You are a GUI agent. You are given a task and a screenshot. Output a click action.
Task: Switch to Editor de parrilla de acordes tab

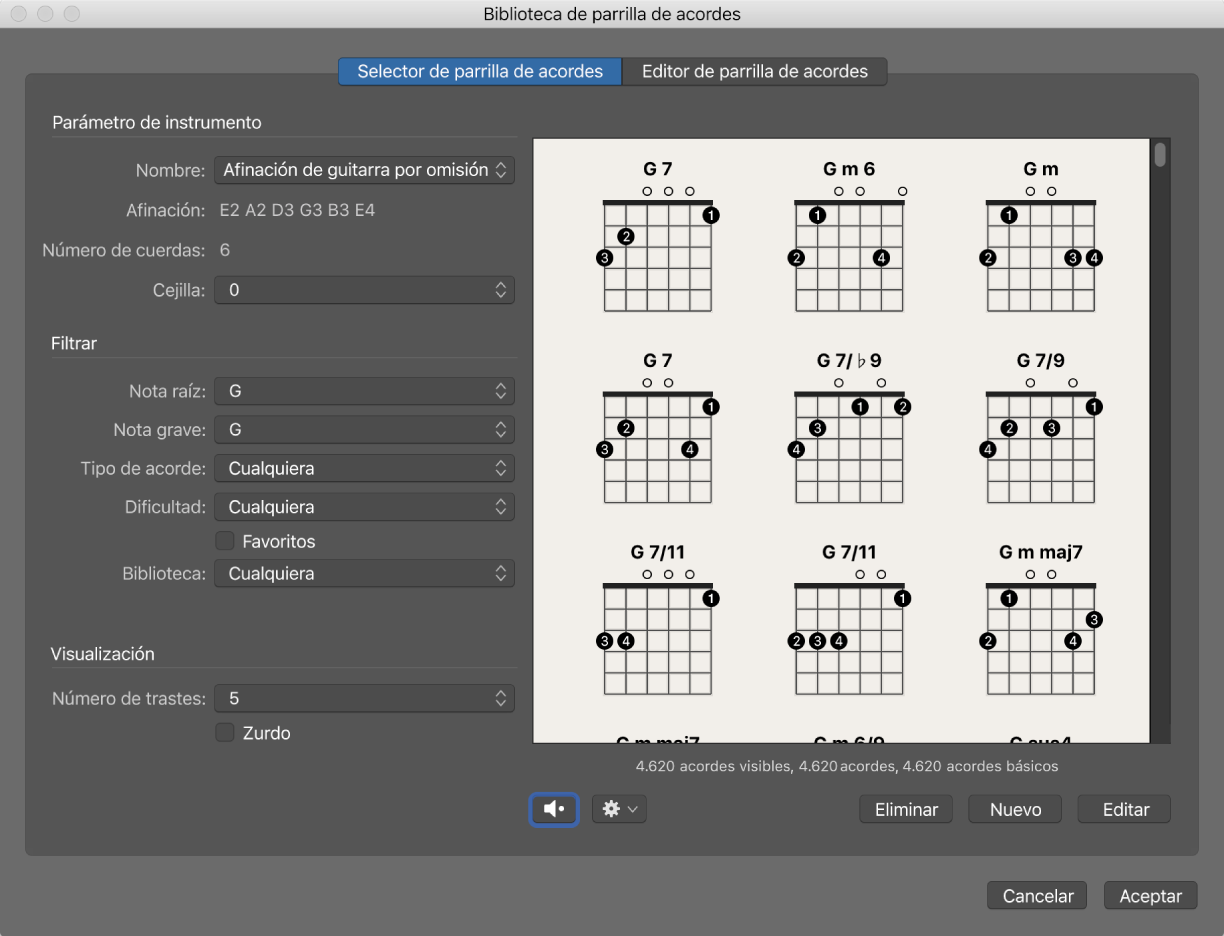(x=755, y=71)
